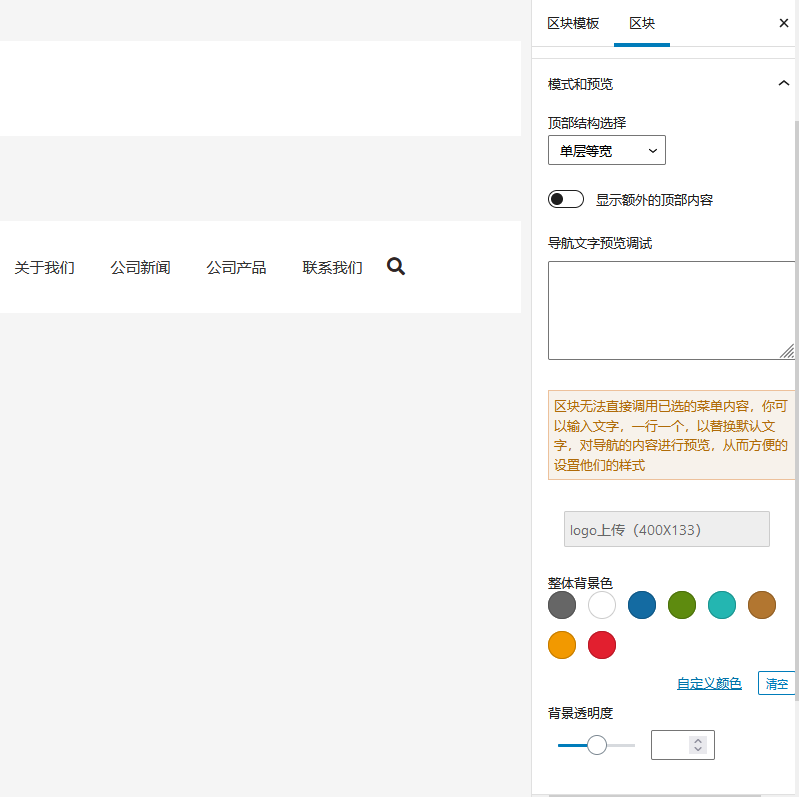
Task: Close the block settings sidebar
Action: click(784, 23)
